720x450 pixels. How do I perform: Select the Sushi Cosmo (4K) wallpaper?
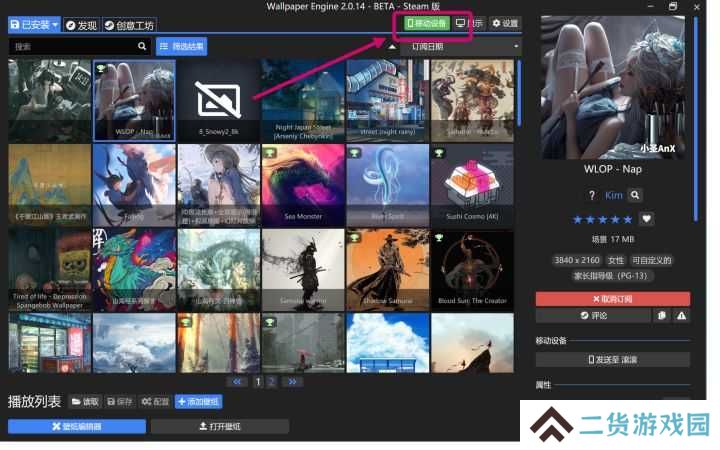click(472, 185)
